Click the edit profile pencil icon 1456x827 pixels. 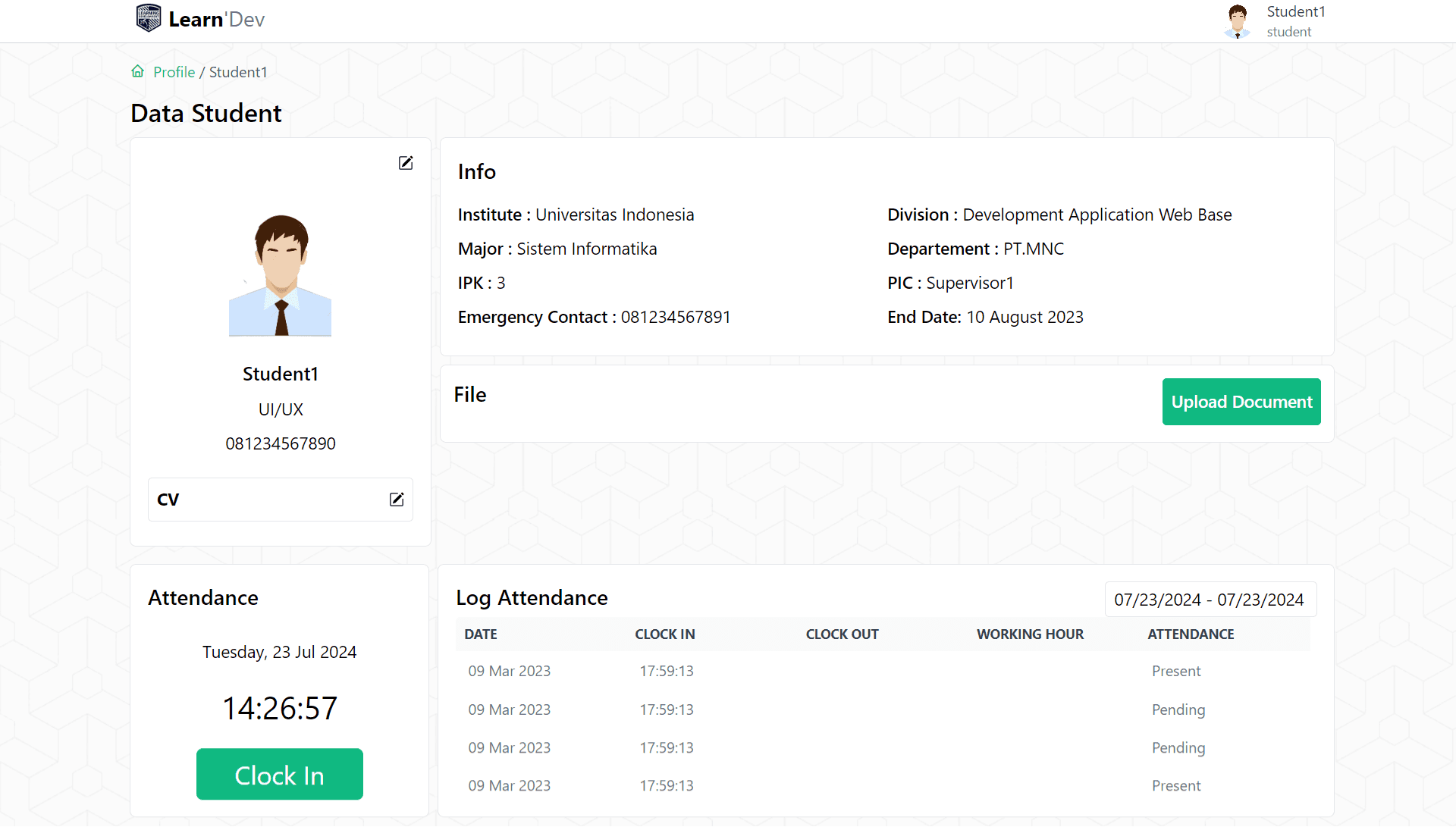point(406,163)
